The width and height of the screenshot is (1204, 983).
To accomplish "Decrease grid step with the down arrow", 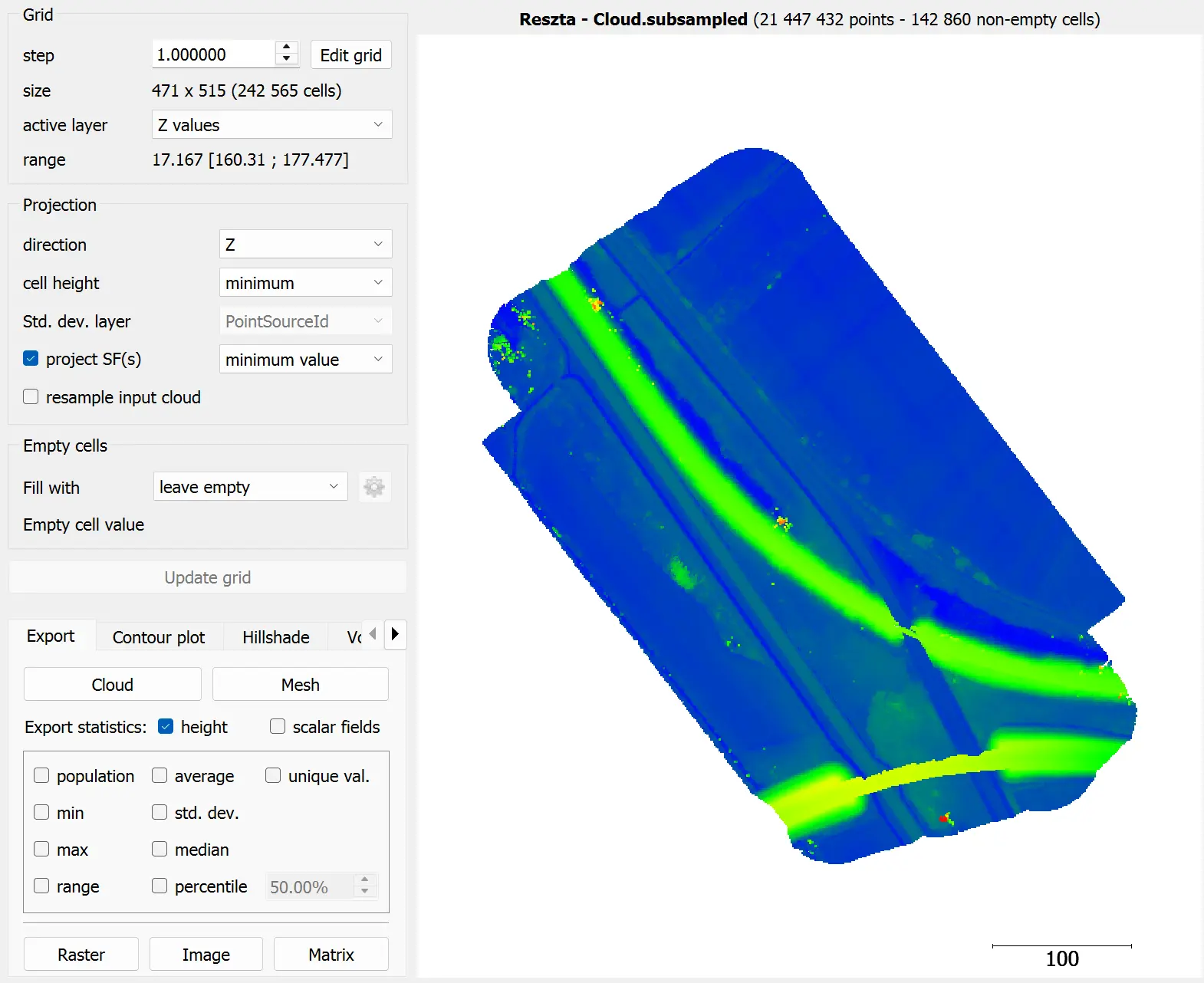I will [286, 60].
